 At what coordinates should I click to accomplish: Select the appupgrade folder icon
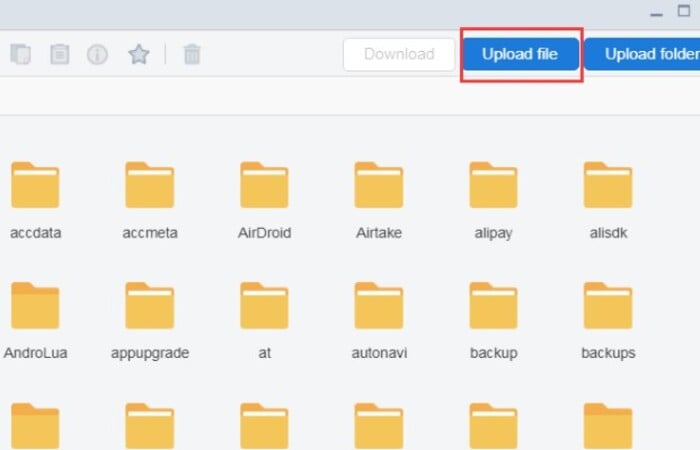coord(150,305)
